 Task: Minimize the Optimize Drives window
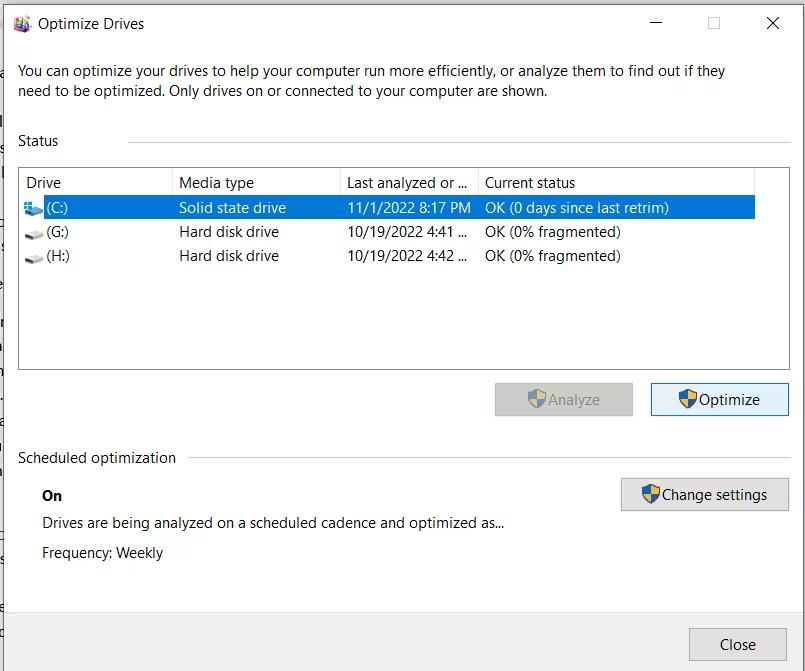coord(656,23)
